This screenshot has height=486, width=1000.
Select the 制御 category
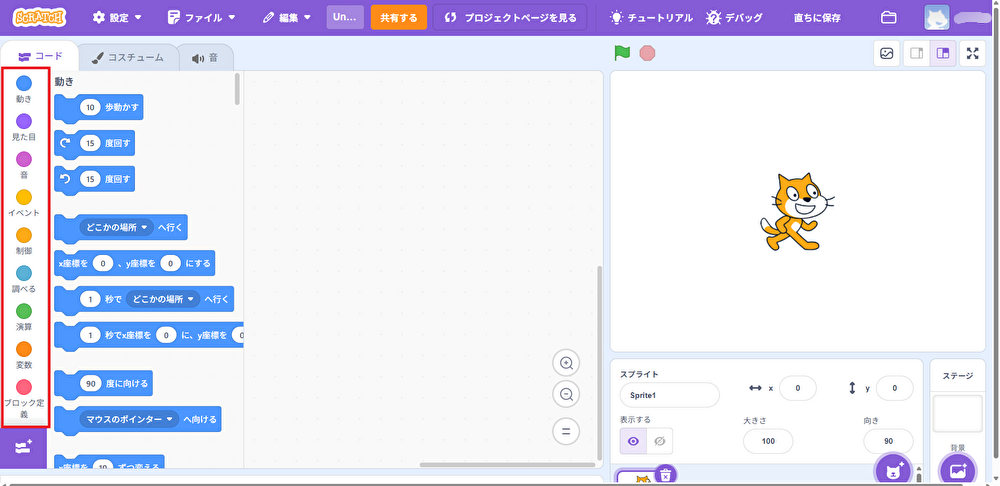coord(24,242)
